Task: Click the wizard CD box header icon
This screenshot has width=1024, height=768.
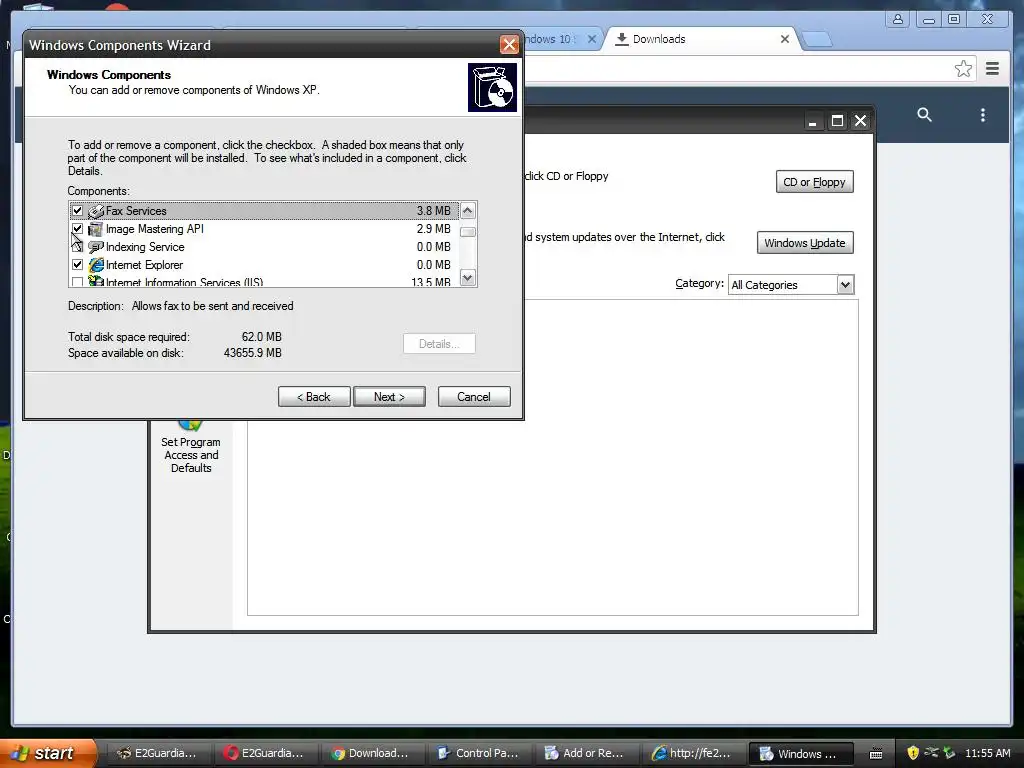Action: tap(492, 87)
